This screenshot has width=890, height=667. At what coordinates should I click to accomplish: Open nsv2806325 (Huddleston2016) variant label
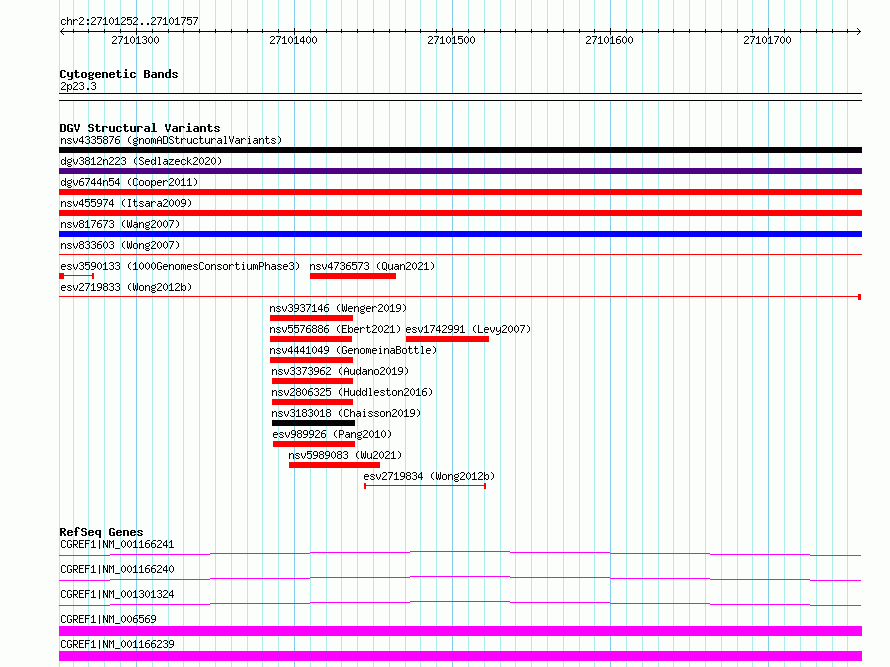(352, 392)
